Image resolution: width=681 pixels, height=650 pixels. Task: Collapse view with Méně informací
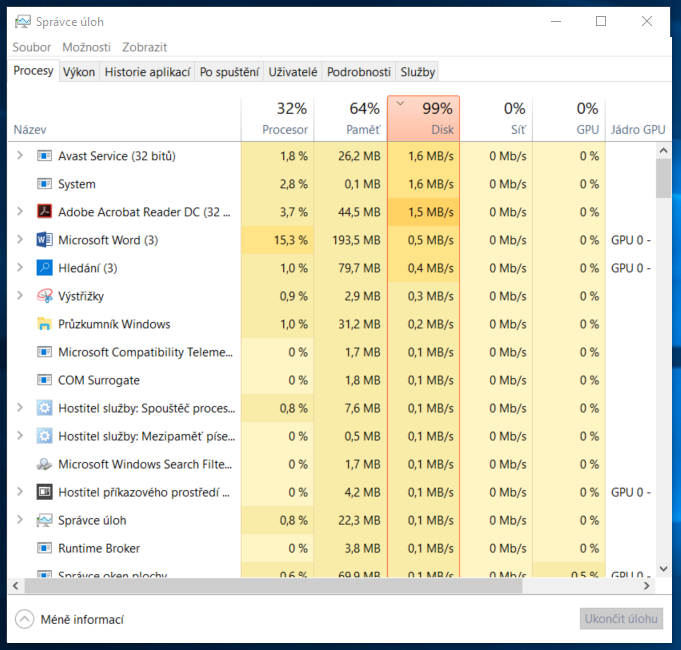pos(70,619)
